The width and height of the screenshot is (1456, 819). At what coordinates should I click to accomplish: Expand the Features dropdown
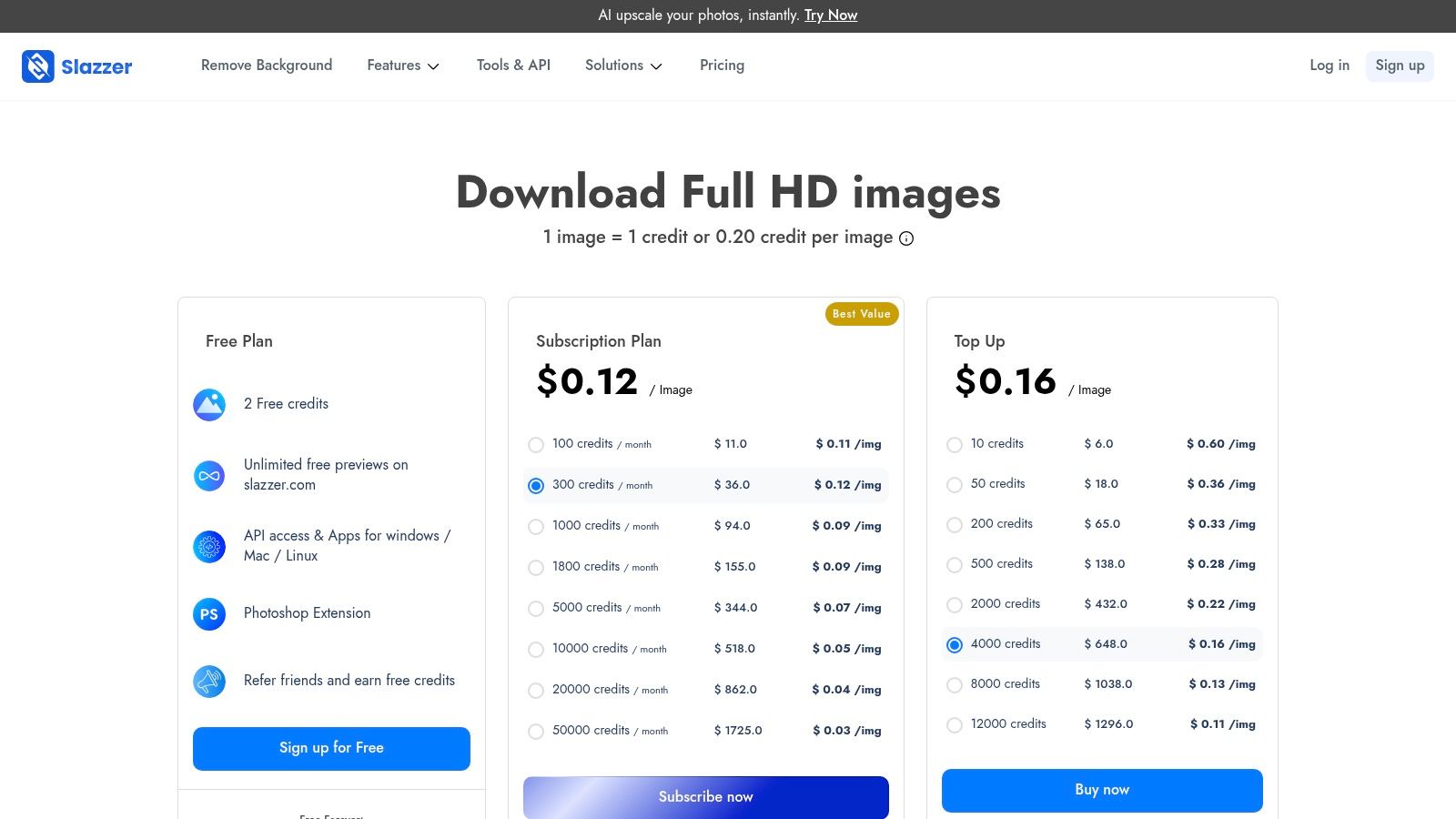coord(403,66)
